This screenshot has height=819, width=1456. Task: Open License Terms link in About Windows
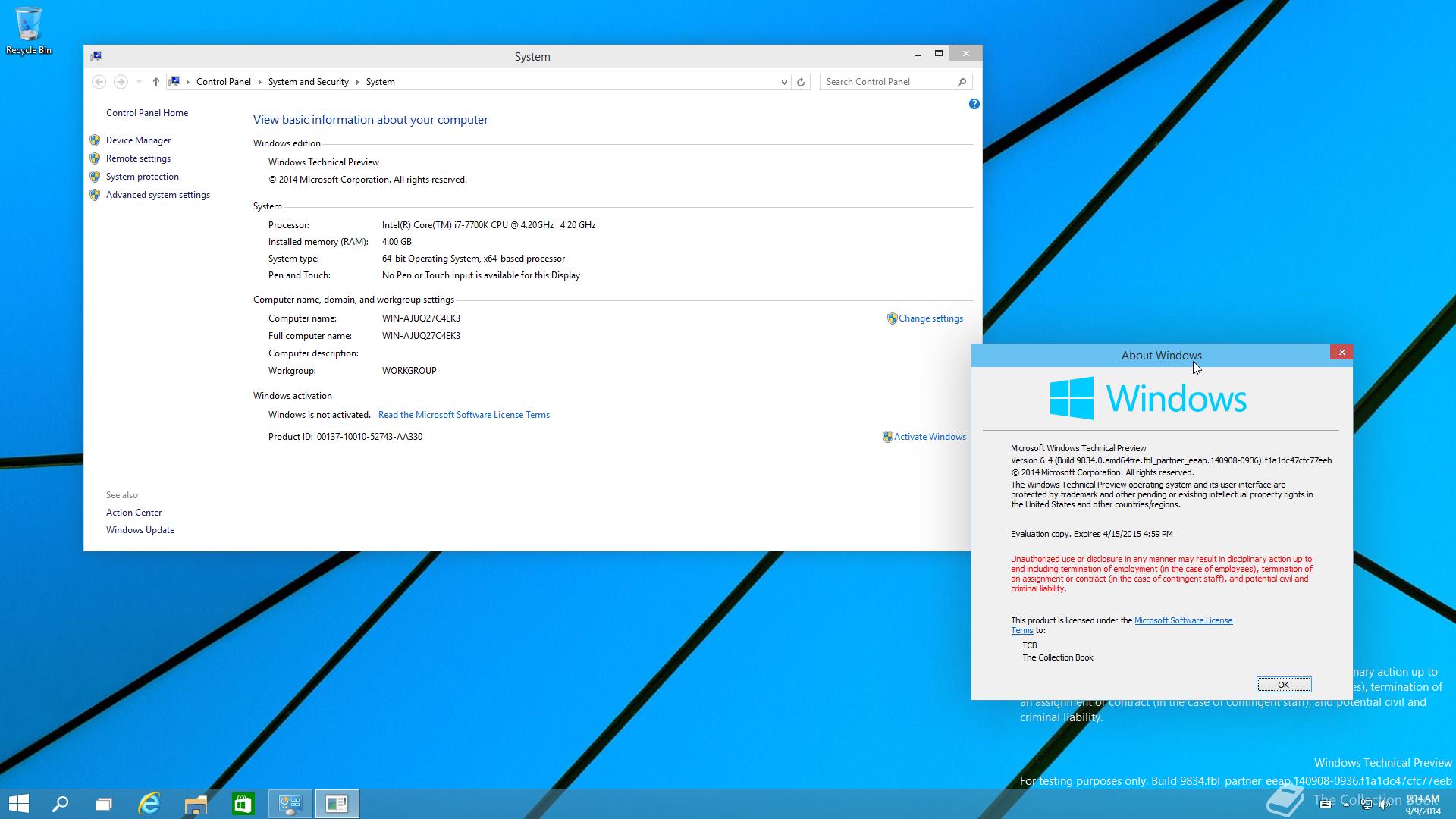1183,620
